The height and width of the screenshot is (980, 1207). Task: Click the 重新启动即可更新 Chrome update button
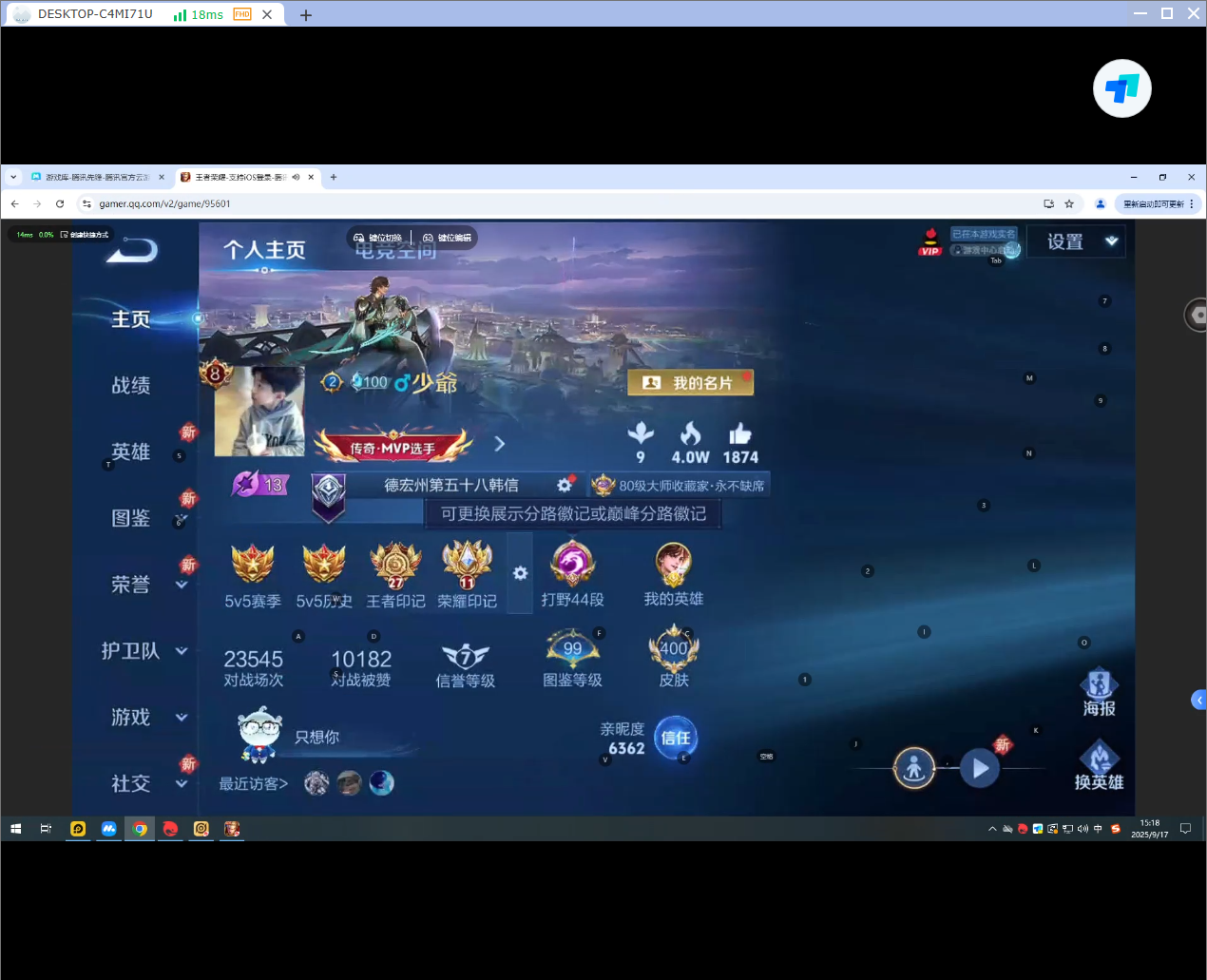pyautogui.click(x=1159, y=203)
